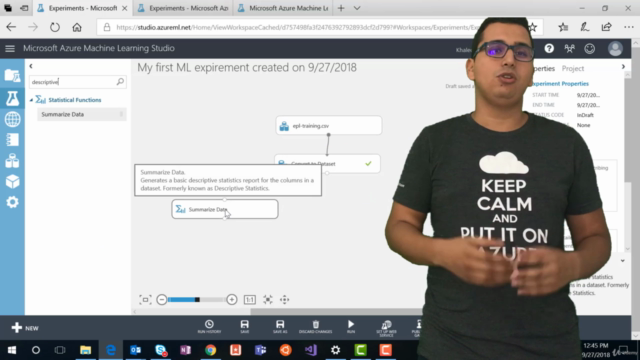Click the fit to screen arrows icon
Screen dimensions: 640x360
268,300
